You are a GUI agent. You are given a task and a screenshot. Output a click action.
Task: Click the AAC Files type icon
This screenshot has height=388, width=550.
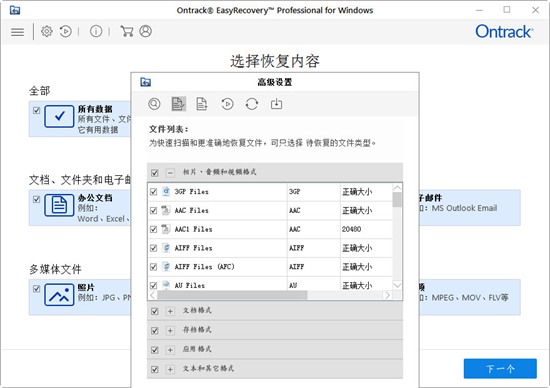click(x=166, y=210)
